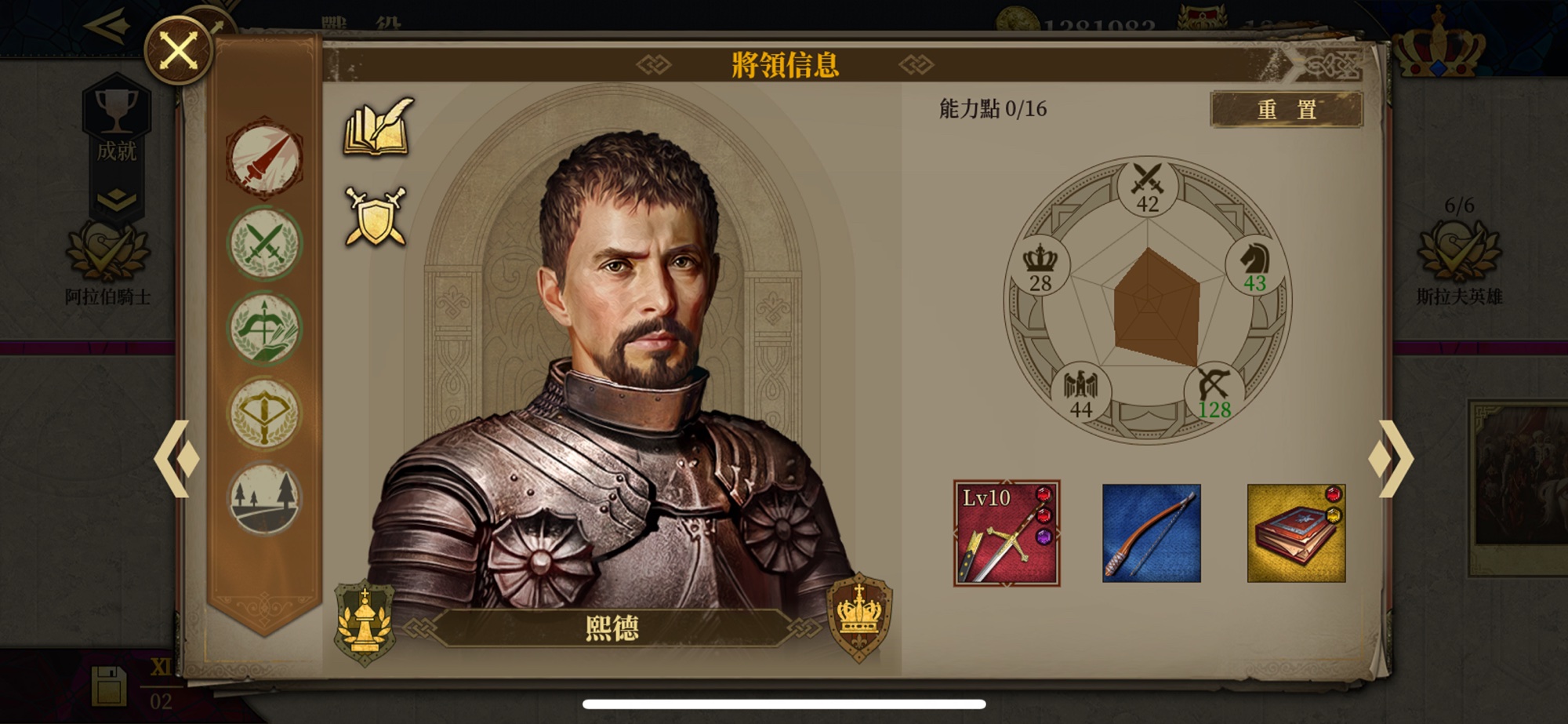This screenshot has width=1568, height=724.
Task: Tap the cavalry horse stat 43
Action: pyautogui.click(x=1254, y=267)
